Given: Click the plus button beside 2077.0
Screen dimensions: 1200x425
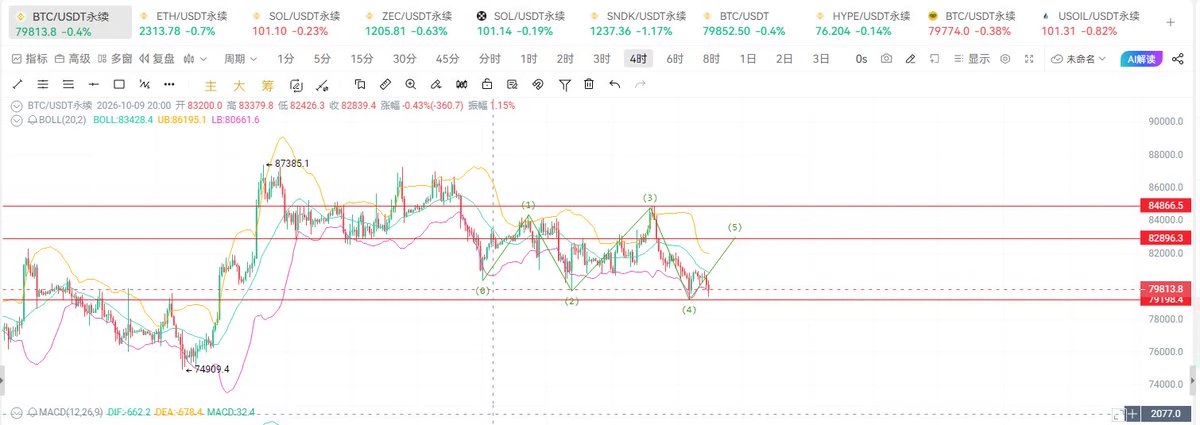Looking at the screenshot, I should coord(1131,412).
